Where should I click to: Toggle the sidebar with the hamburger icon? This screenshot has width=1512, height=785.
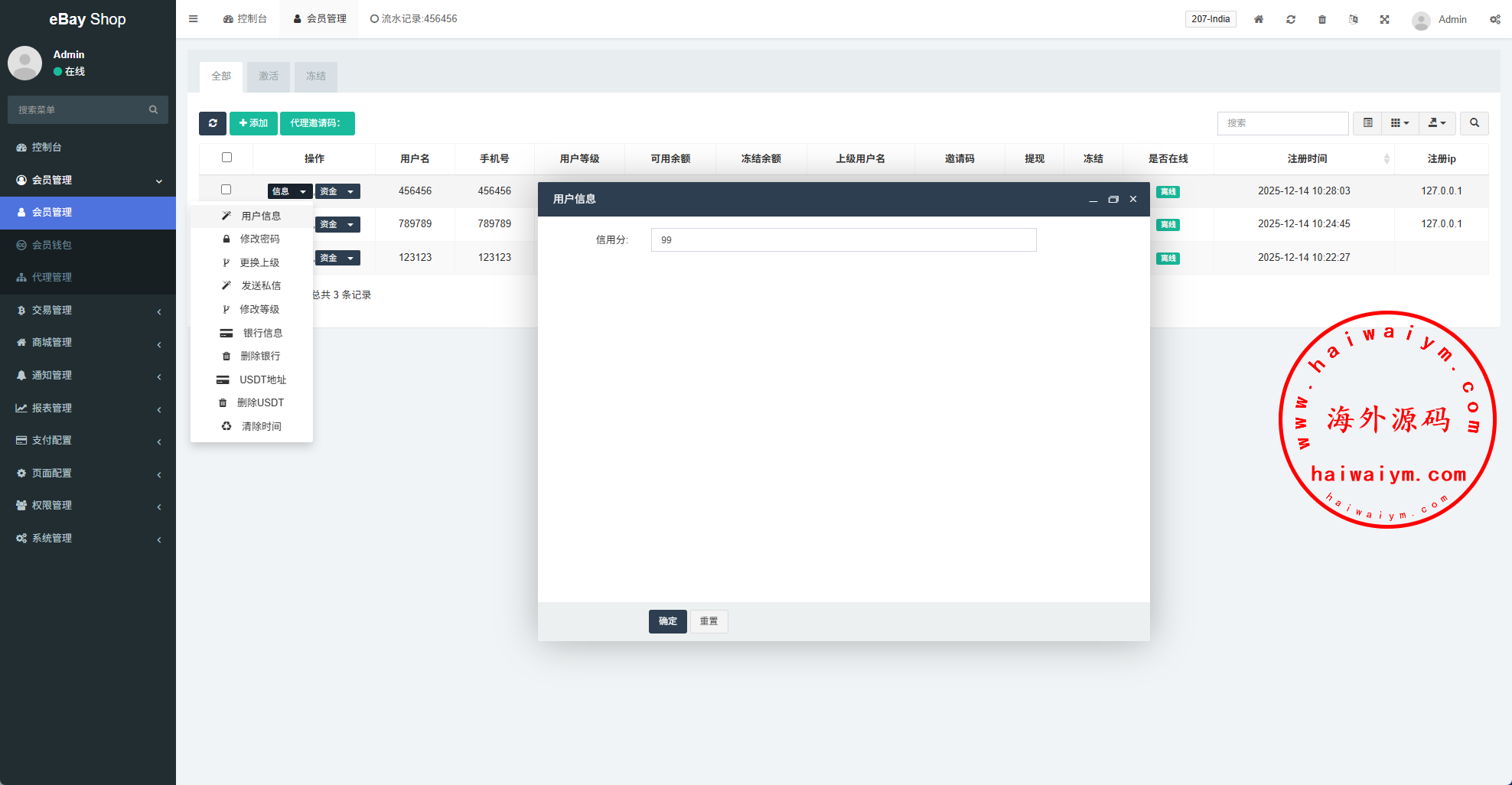tap(194, 19)
